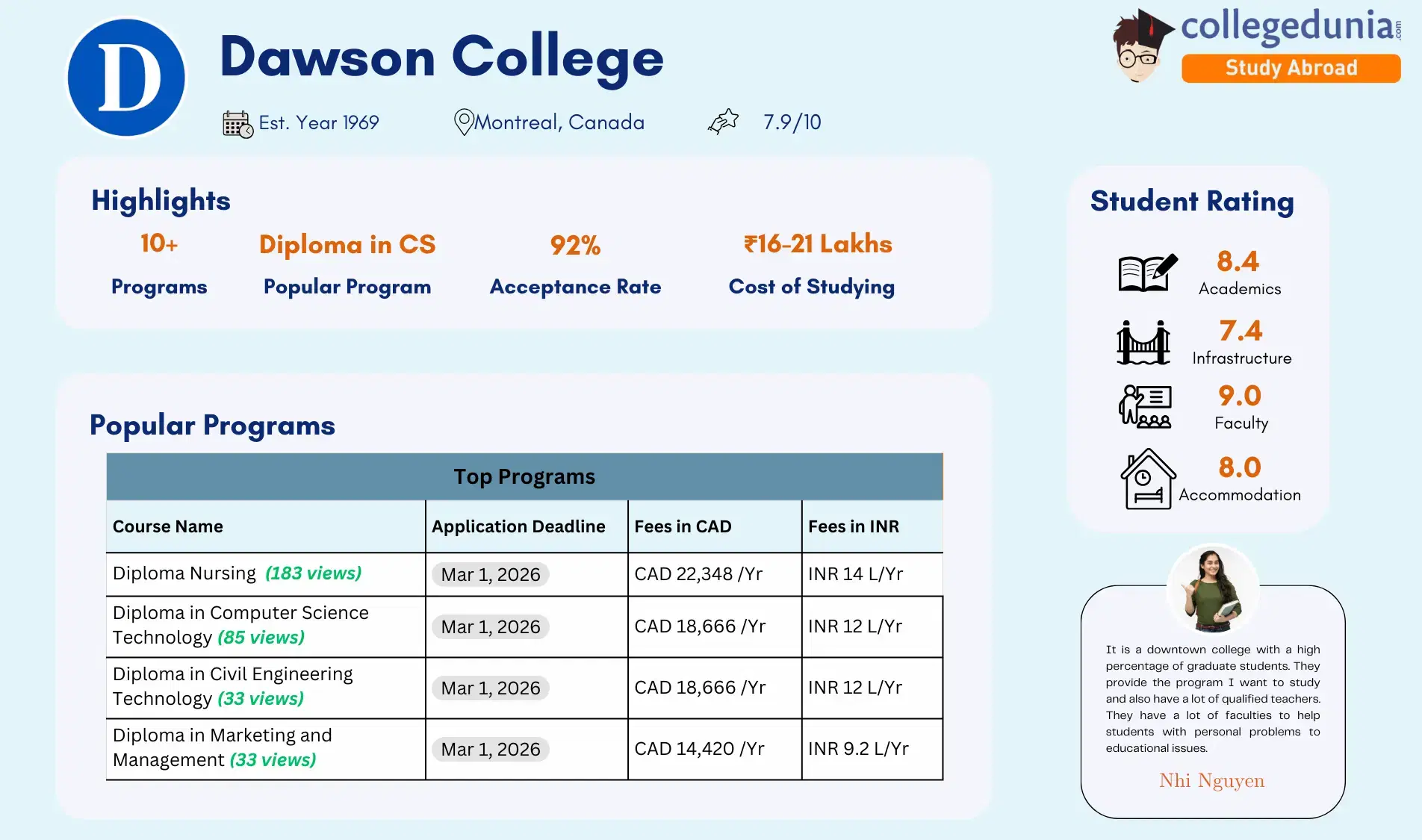Click the Infrastructure bridge icon
Image resolution: width=1422 pixels, height=840 pixels.
pos(1142,342)
